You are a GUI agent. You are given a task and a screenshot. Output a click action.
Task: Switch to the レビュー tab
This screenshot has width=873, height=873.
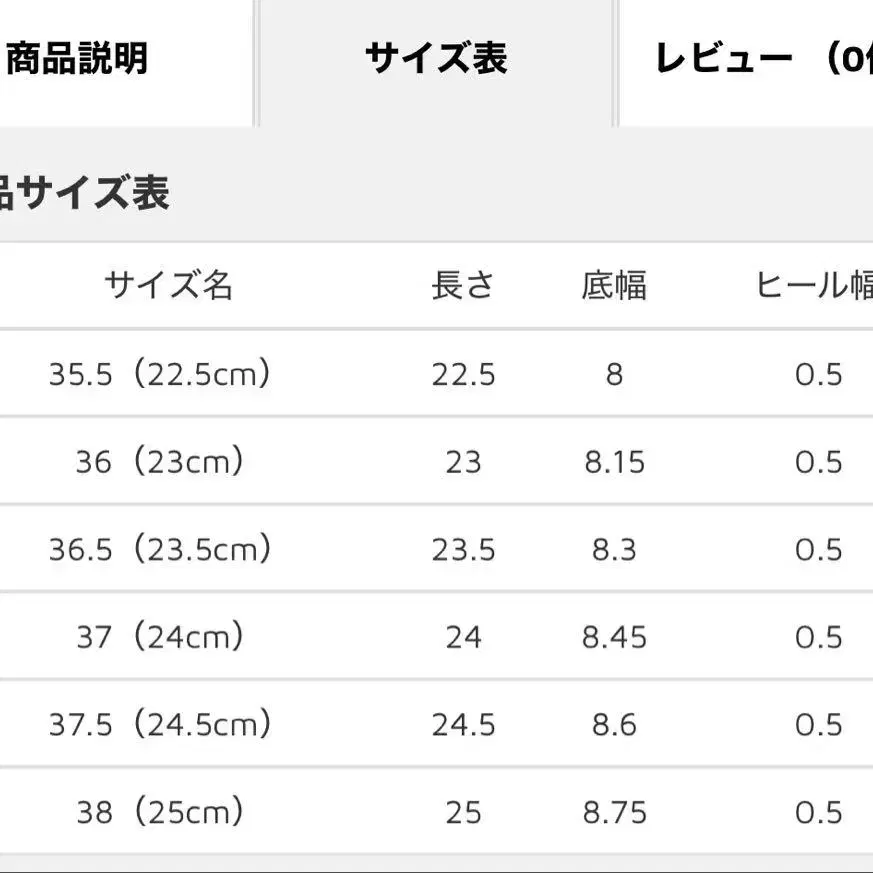(762, 60)
